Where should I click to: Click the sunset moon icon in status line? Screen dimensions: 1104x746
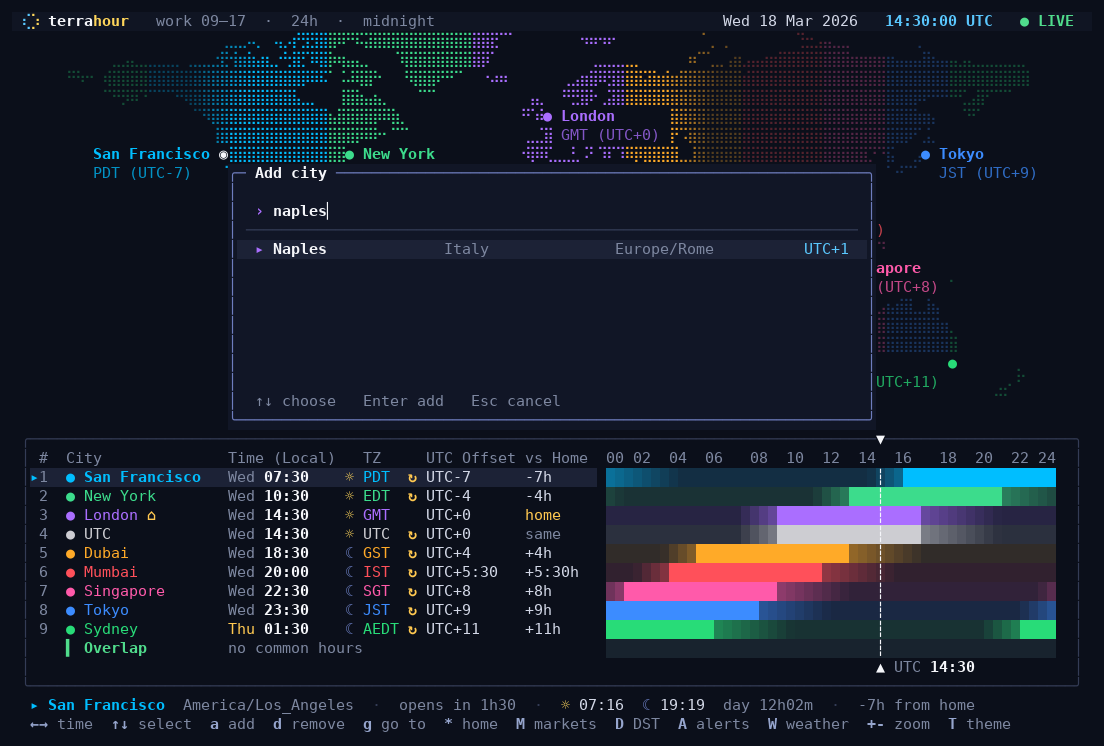pos(646,705)
